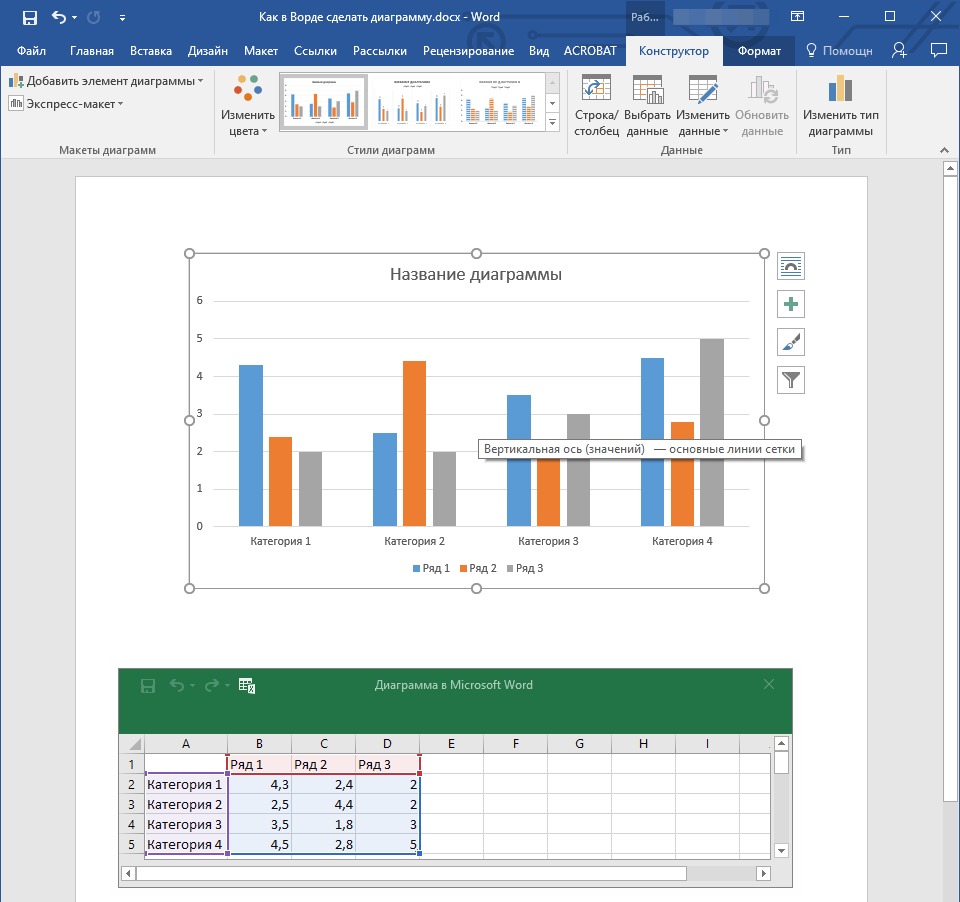Expand Экспресс-макет dropdown
The width and height of the screenshot is (960, 902).
click(66, 103)
